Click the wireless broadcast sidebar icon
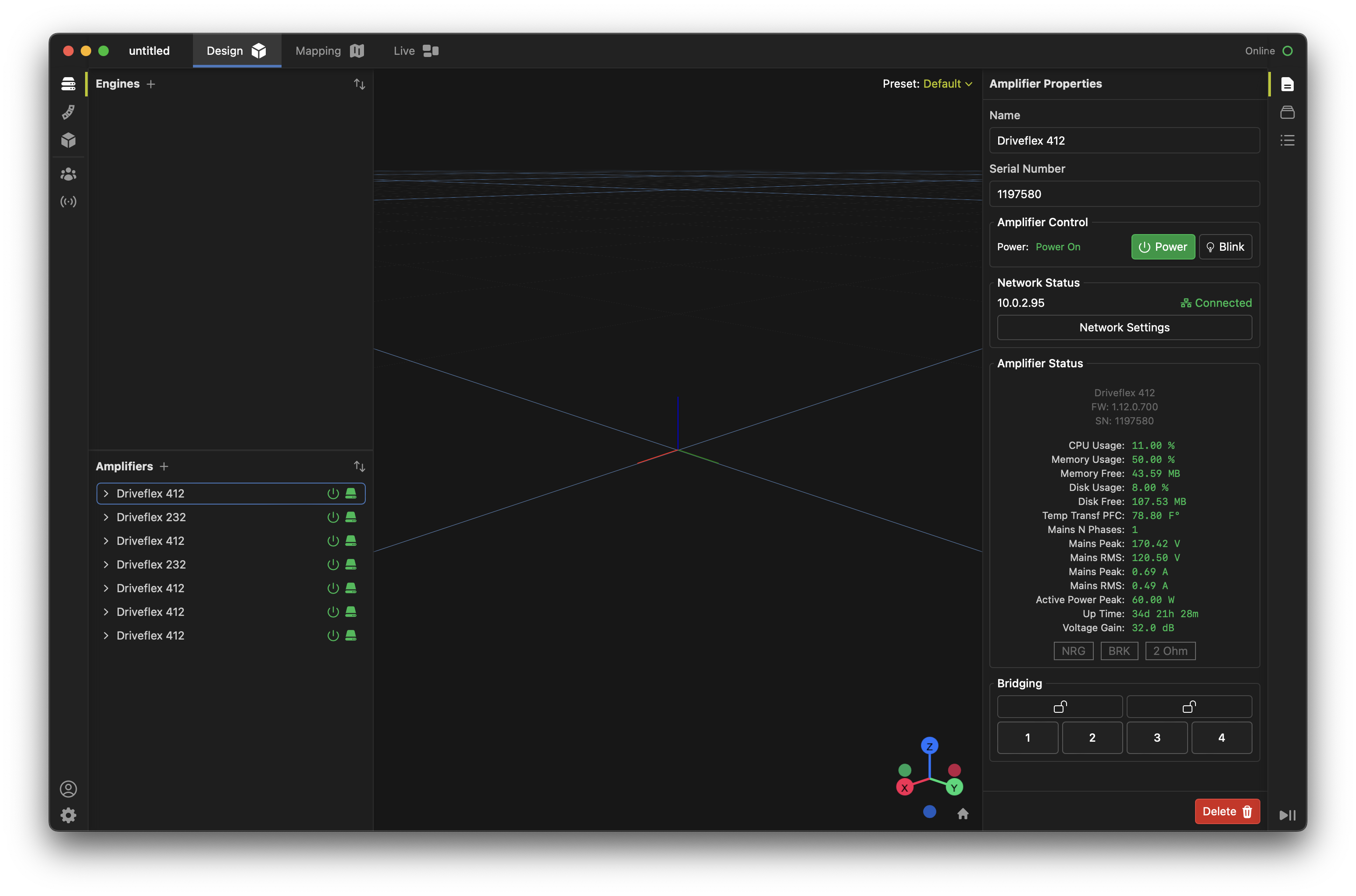This screenshot has height=896, width=1356. click(x=68, y=202)
